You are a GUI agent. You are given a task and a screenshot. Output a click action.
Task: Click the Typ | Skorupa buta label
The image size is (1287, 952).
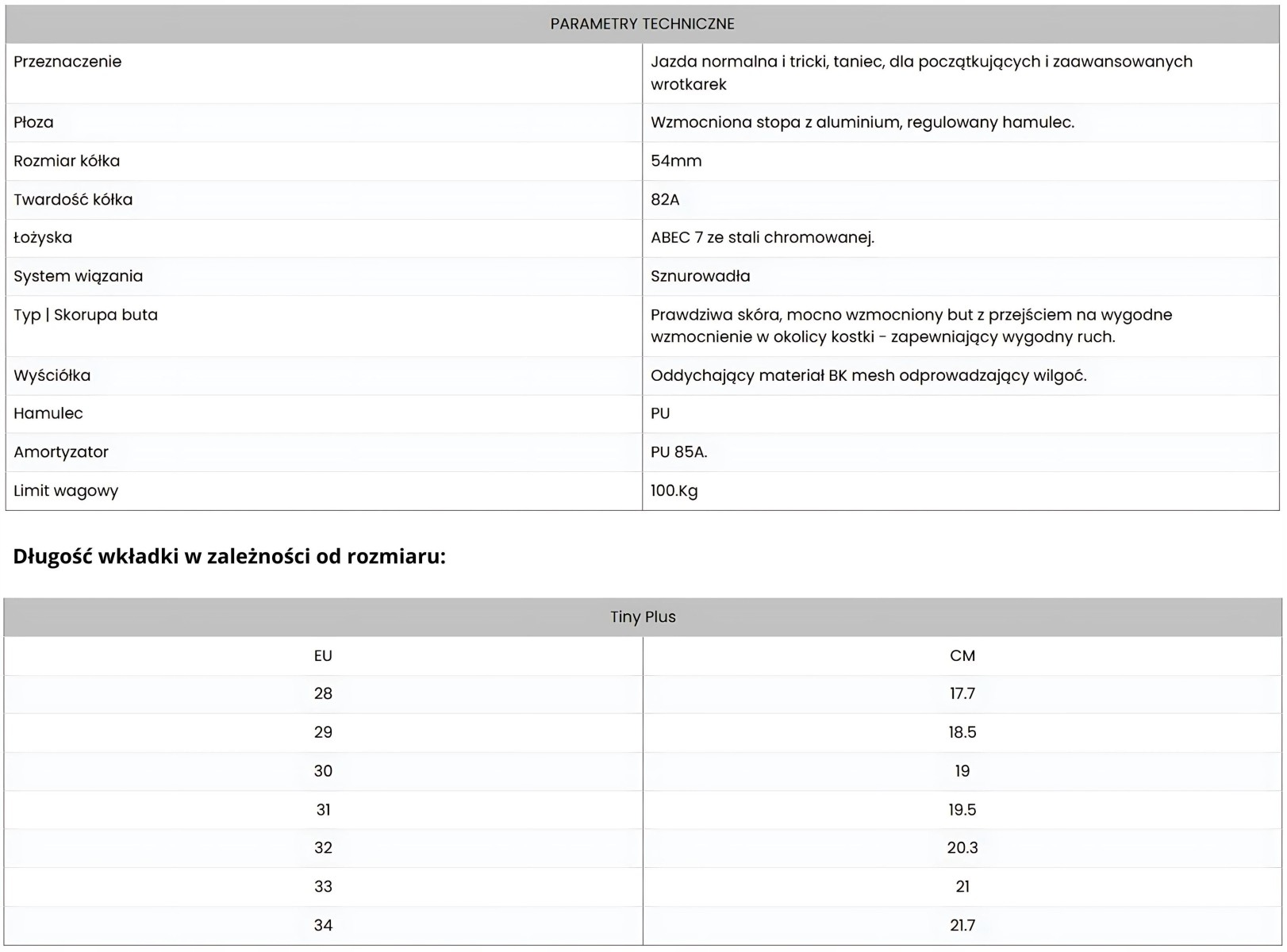(86, 315)
